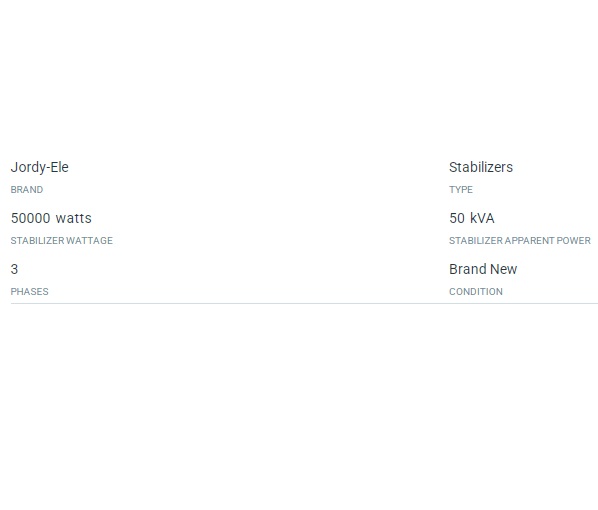Viewport: 598px width, 510px height.
Task: Click the word watts in wattage value
Action: (x=74, y=219)
